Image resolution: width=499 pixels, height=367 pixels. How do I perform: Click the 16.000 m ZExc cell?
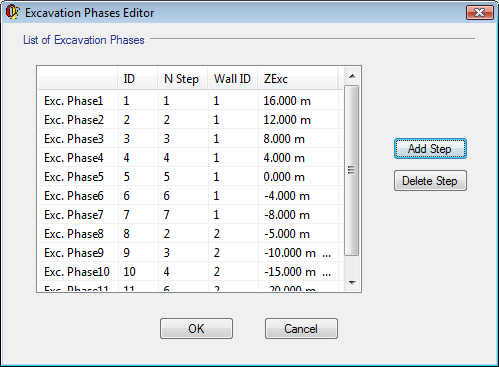click(287, 101)
